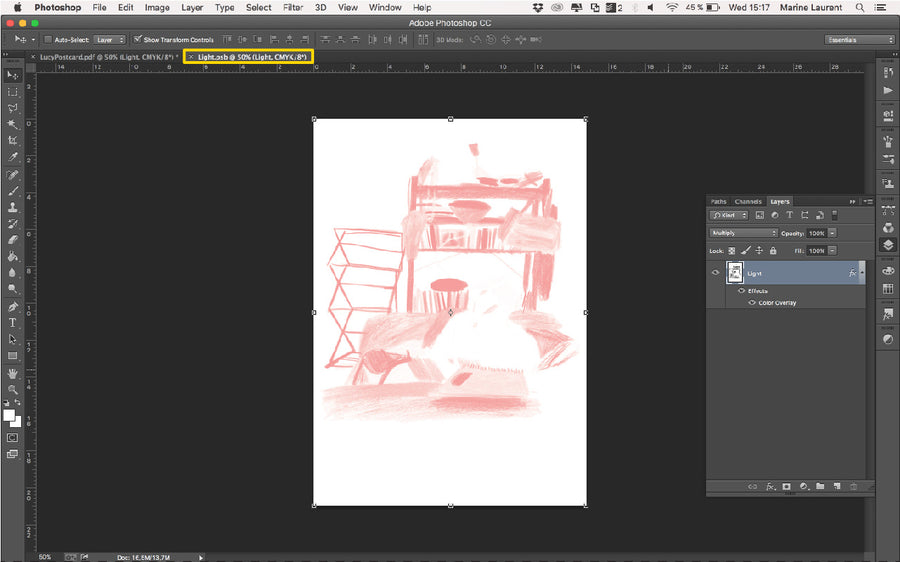
Task: Open the Fill slider dropdown arrow
Action: pyautogui.click(x=832, y=251)
